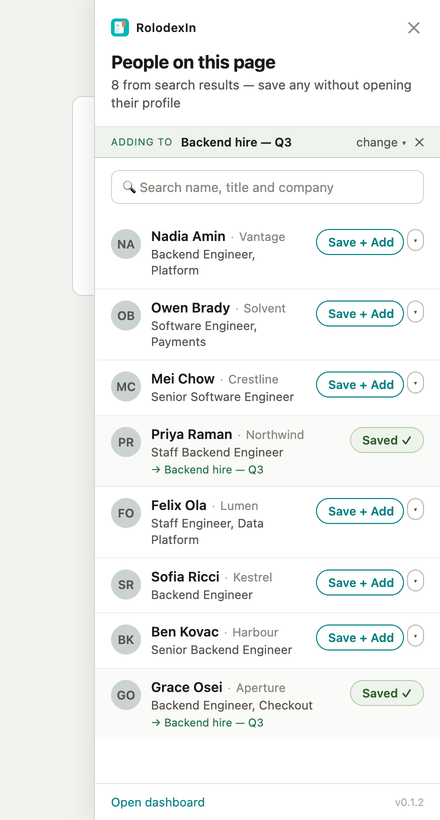This screenshot has height=820, width=440.
Task: Expand options arrow next to Nadia Amin
Action: tap(415, 241)
